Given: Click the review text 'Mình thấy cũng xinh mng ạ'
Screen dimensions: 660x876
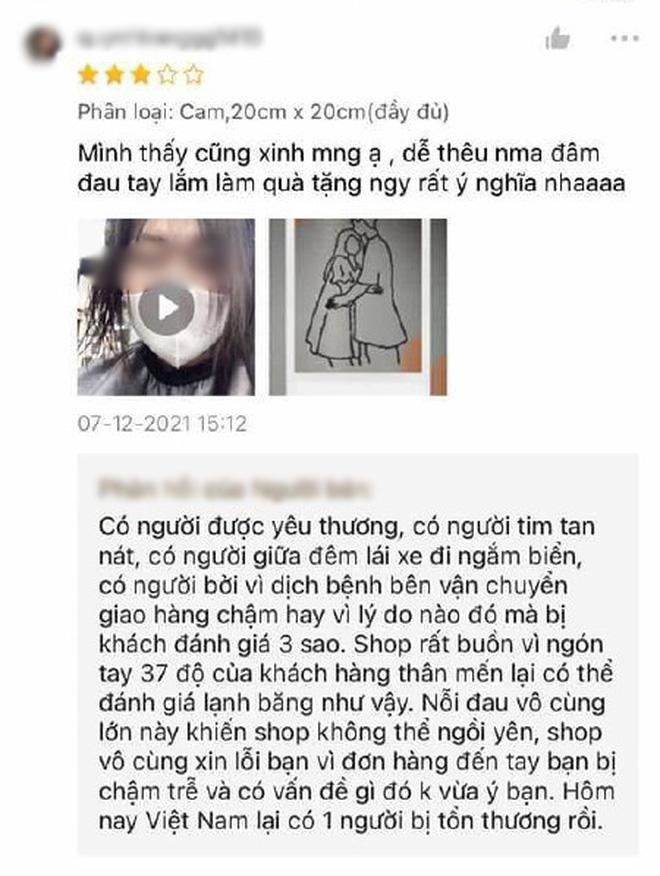Looking at the screenshot, I should point(229,153).
